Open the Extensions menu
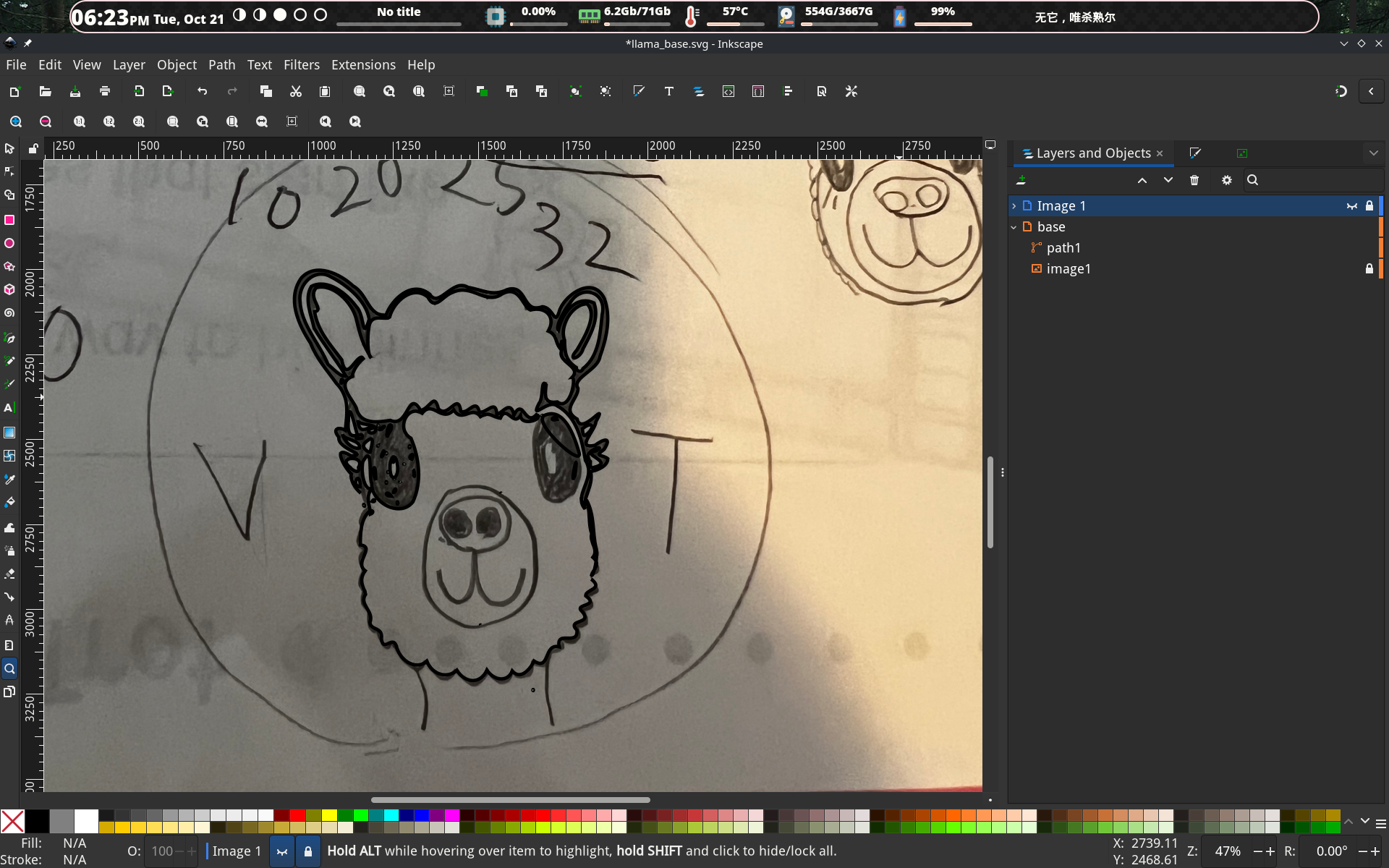The width and height of the screenshot is (1389, 868). click(363, 65)
